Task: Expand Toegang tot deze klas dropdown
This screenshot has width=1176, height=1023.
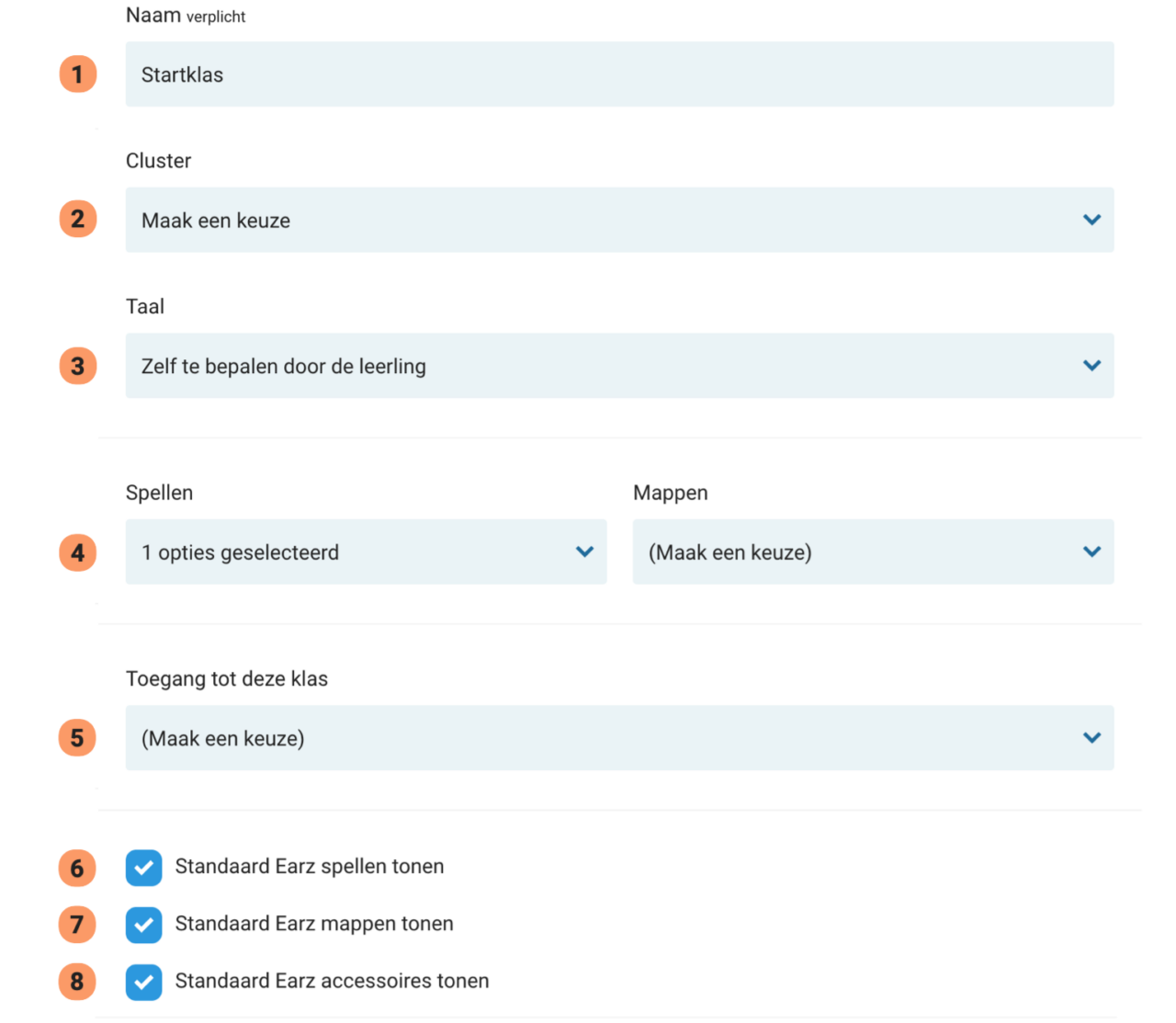Action: point(619,738)
